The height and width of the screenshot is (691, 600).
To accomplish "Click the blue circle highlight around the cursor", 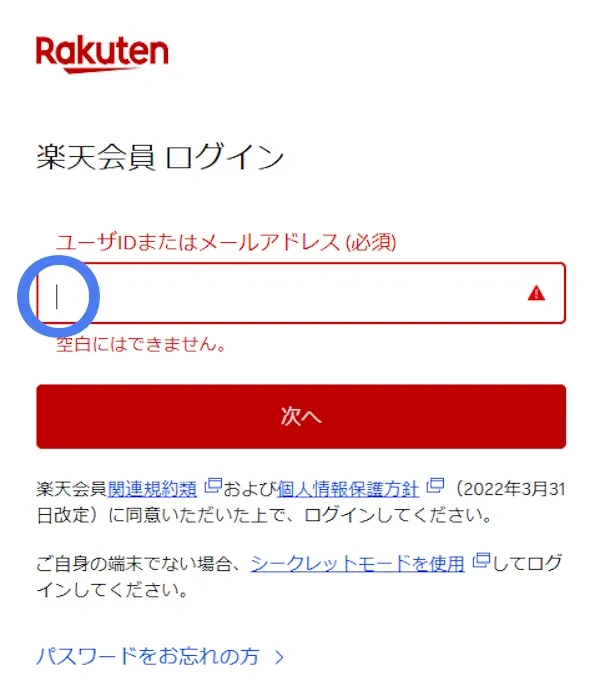I will tap(58, 296).
